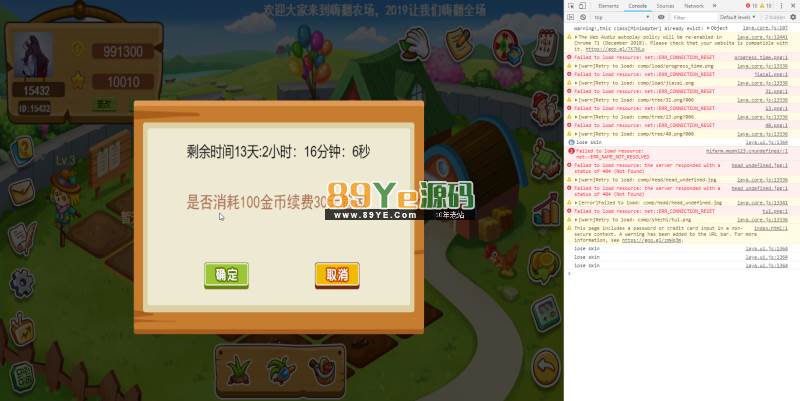The width and height of the screenshot is (800, 401).
Task: Open the notepad and pen icon
Action: pyautogui.click(x=22, y=238)
